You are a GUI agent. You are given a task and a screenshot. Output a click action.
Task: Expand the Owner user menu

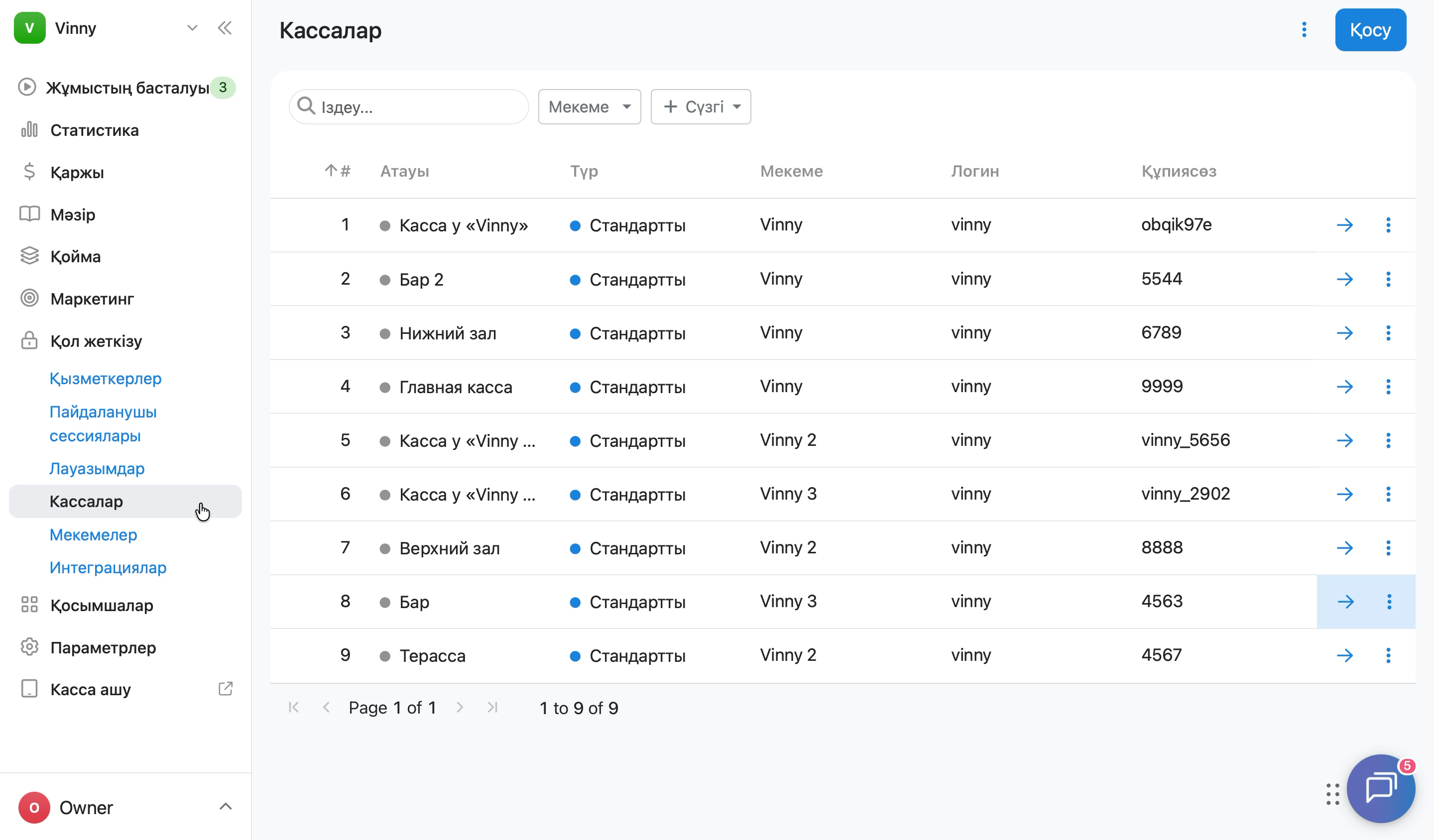click(x=226, y=807)
